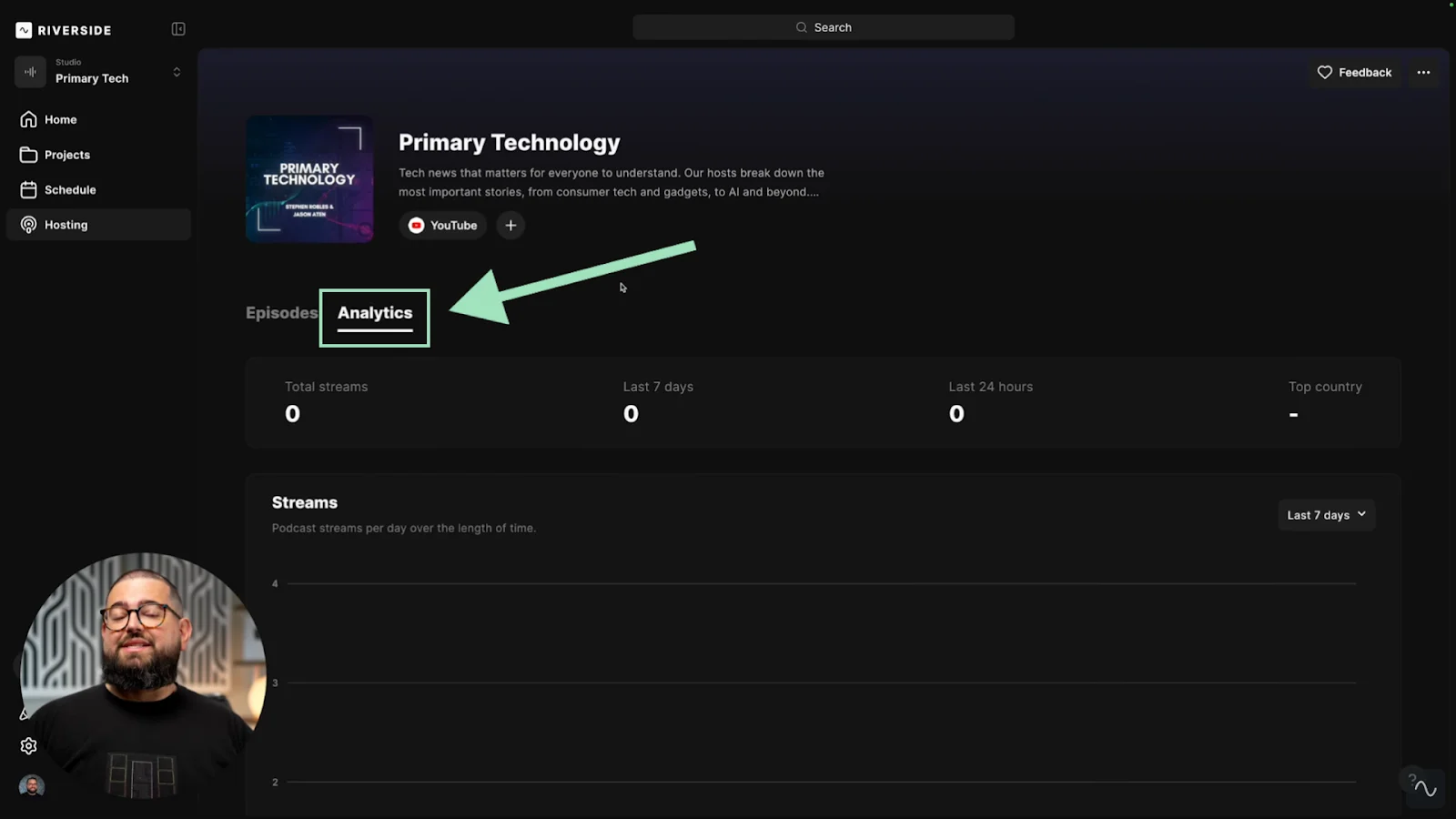The image size is (1456, 819).
Task: Collapse the sidebar panel icon
Action: pyautogui.click(x=178, y=29)
